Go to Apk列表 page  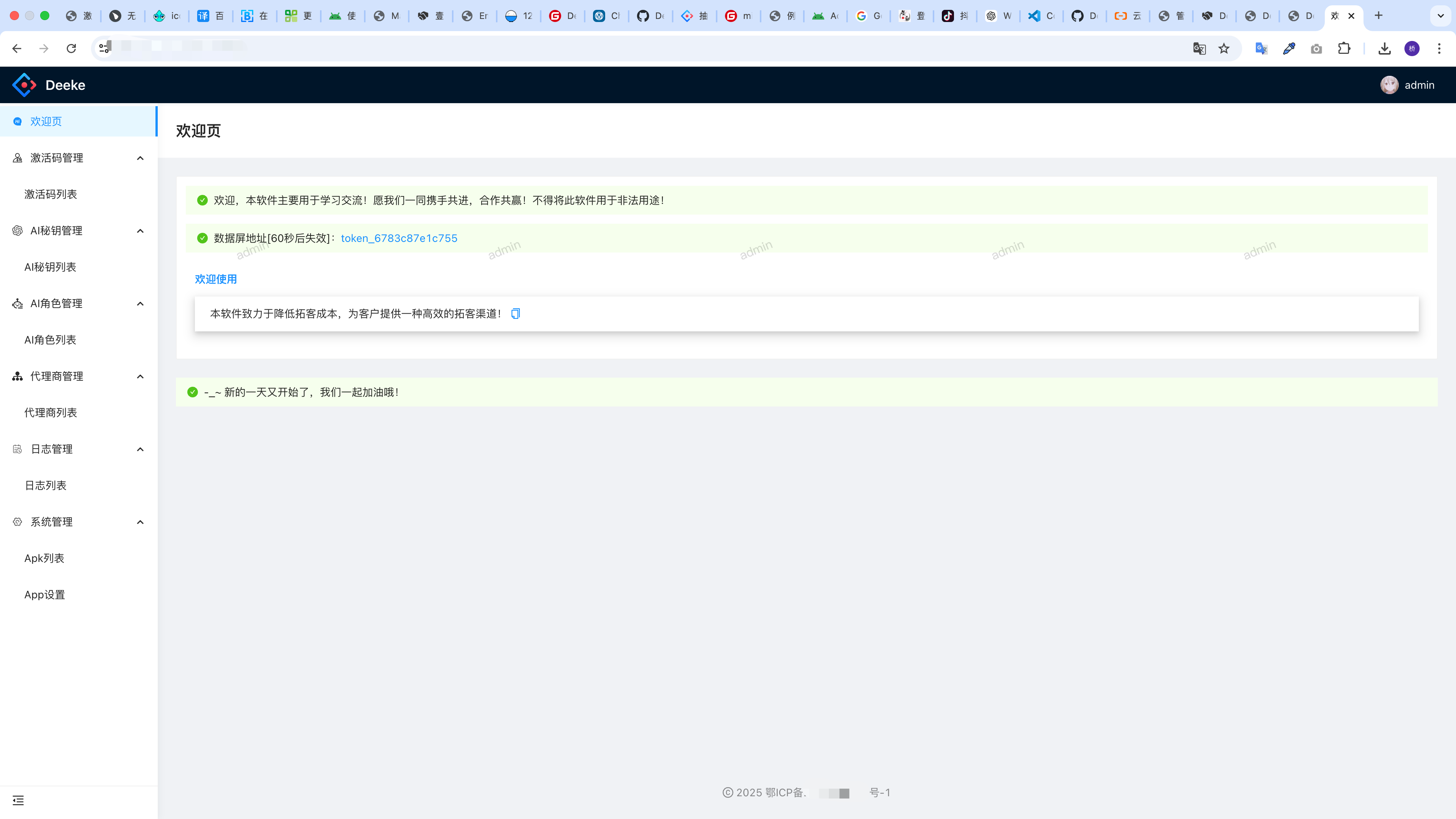(x=44, y=559)
